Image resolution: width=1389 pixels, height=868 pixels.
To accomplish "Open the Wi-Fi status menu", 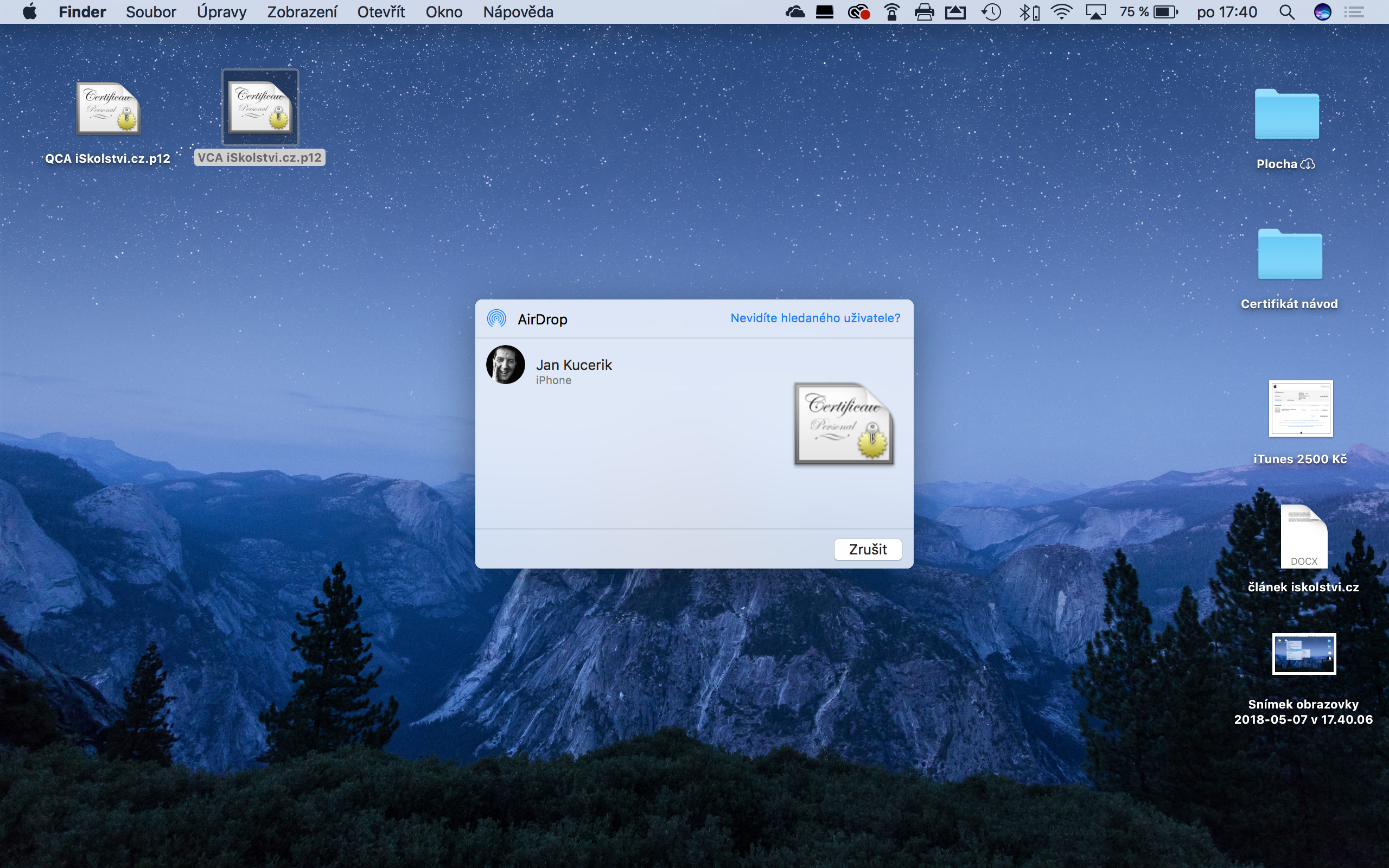I will click(x=1062, y=12).
